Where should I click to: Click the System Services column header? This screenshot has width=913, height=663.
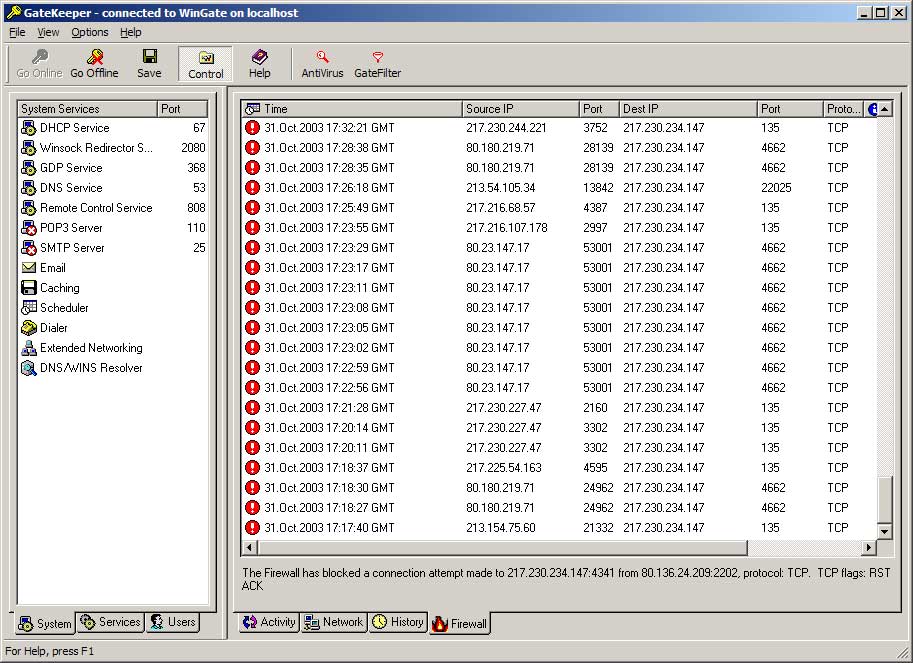pos(88,109)
